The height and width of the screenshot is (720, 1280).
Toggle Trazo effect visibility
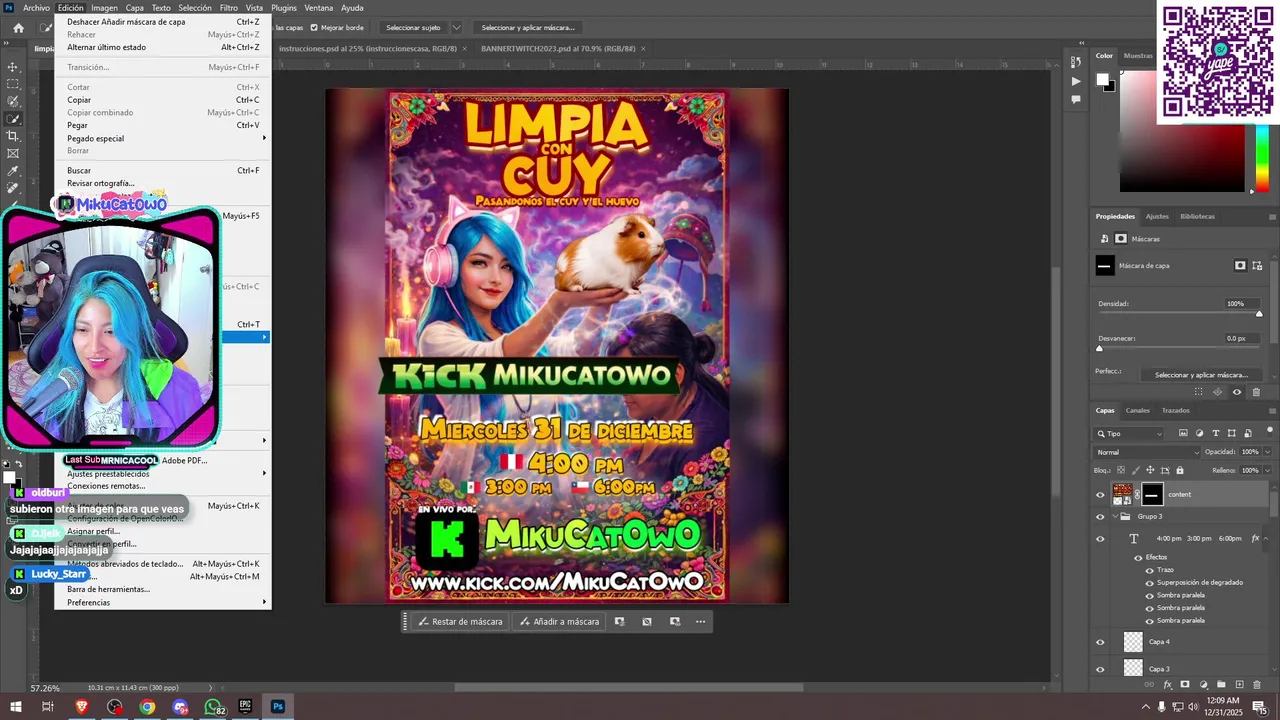[x=1149, y=570]
